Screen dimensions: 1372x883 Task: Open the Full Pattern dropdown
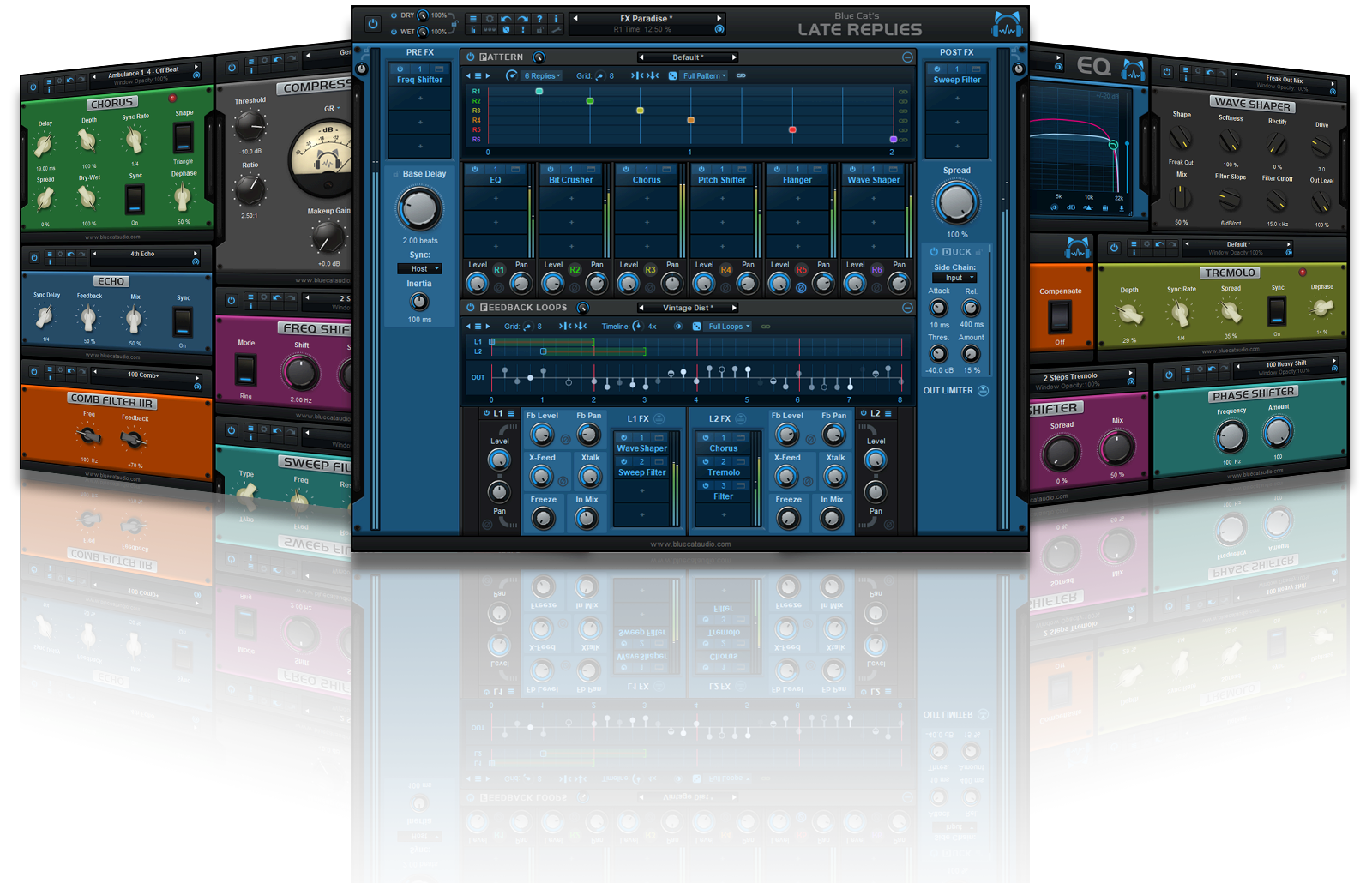[x=704, y=75]
